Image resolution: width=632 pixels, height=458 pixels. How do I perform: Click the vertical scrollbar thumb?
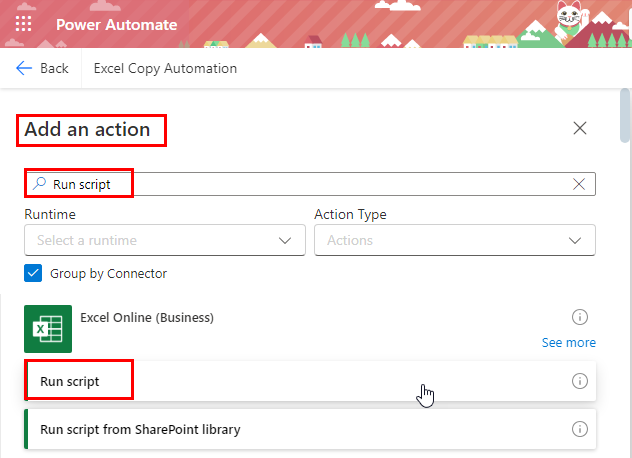click(625, 115)
